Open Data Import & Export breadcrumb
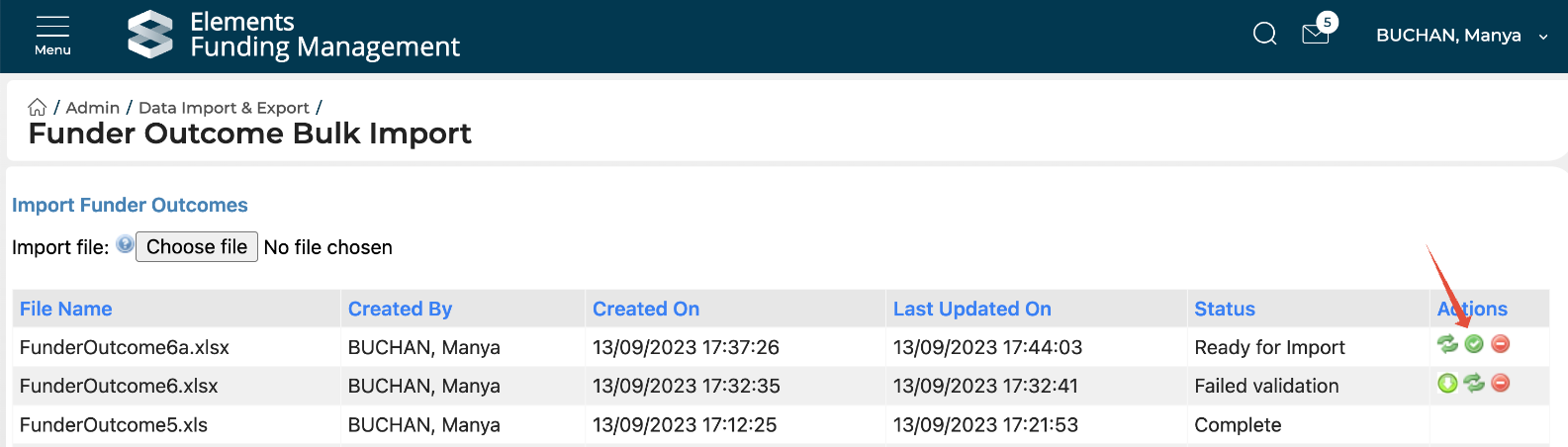Image resolution: width=1568 pixels, height=447 pixels. pos(224,108)
